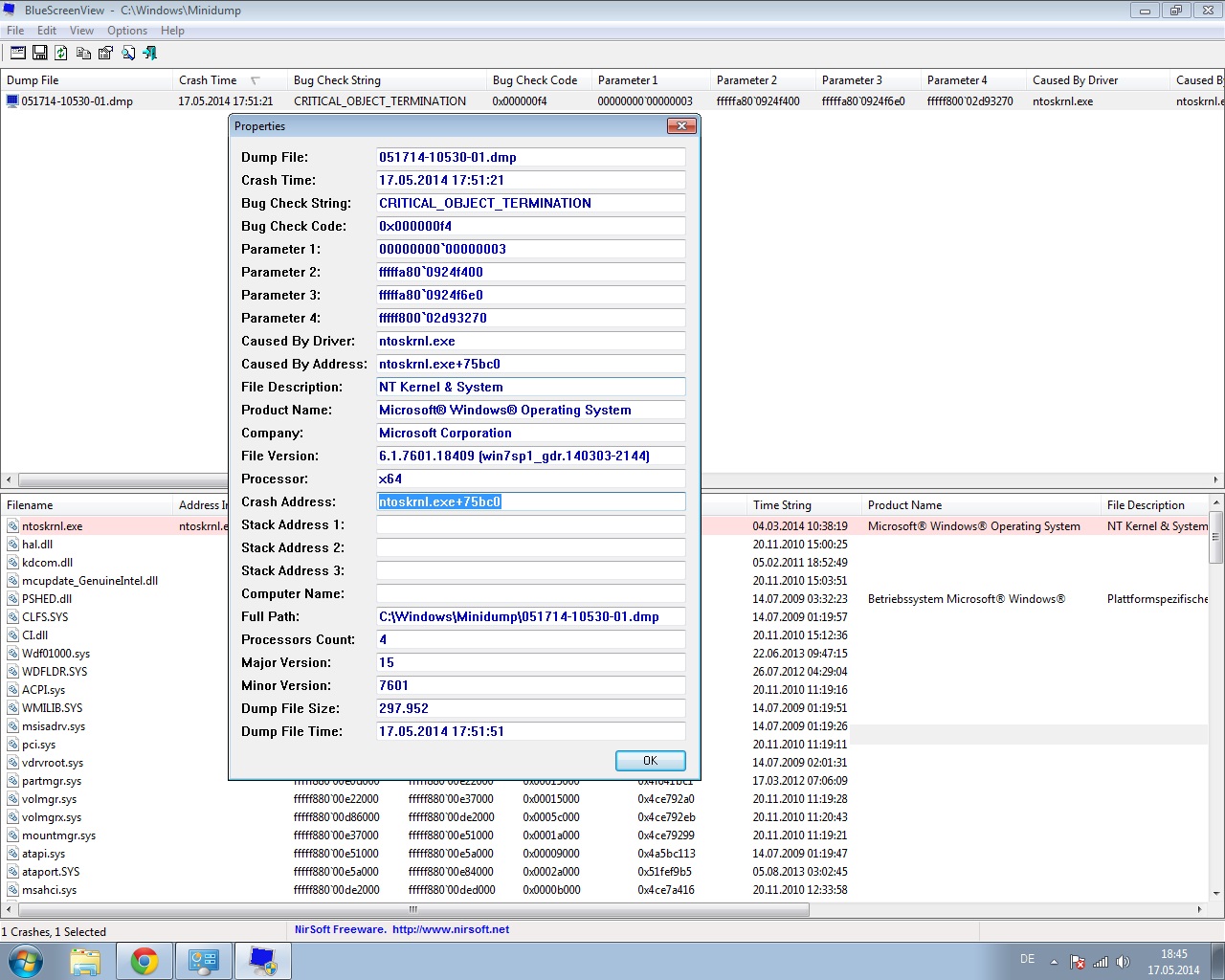
Task: Sort lower pane by File Description header
Action: click(x=1155, y=505)
